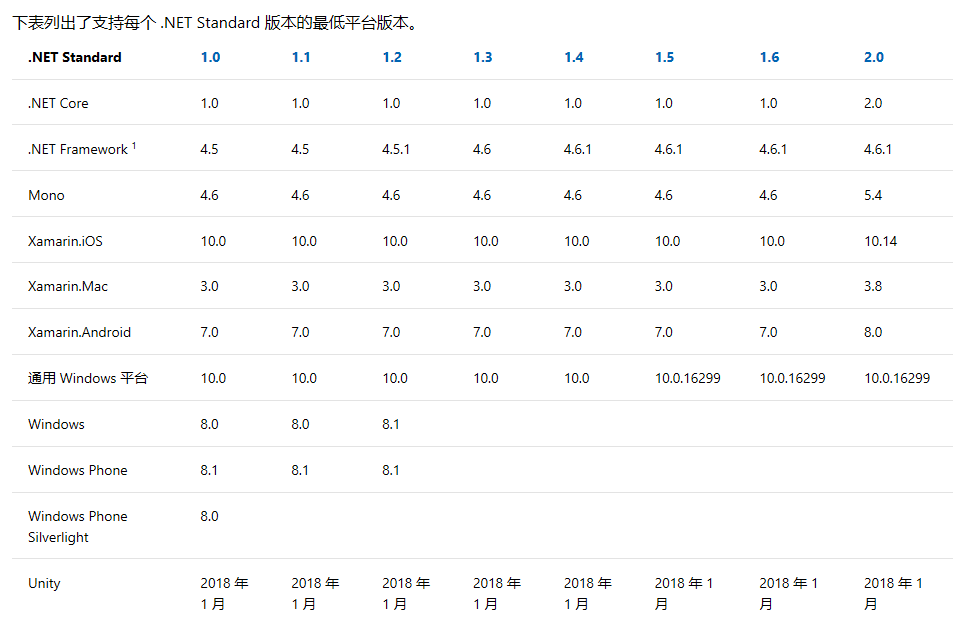Click the 3.8 Xamarin.Mac cell
This screenshot has height=630, width=969.
pyautogui.click(x=873, y=286)
